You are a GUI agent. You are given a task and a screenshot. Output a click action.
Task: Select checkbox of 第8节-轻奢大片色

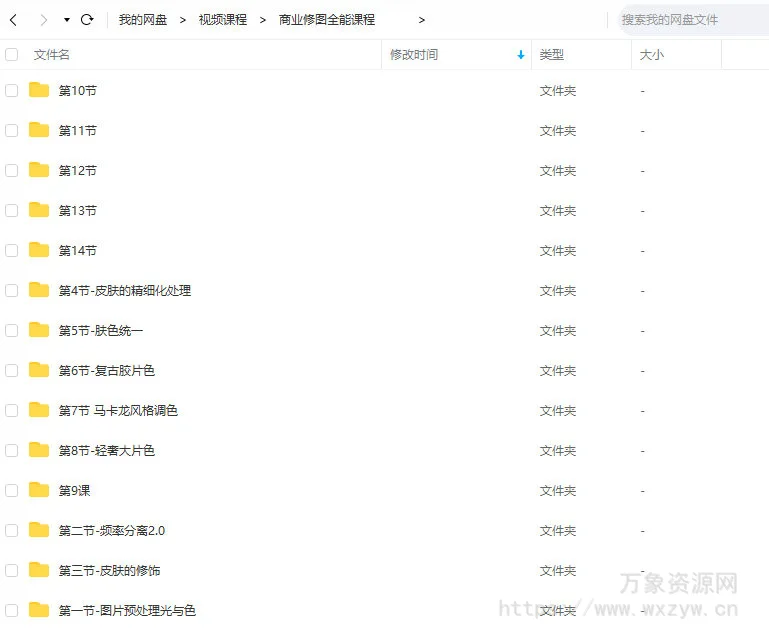tap(12, 450)
